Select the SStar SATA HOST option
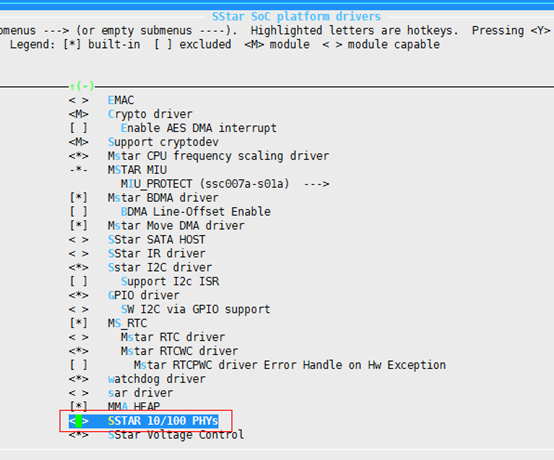 pos(156,240)
